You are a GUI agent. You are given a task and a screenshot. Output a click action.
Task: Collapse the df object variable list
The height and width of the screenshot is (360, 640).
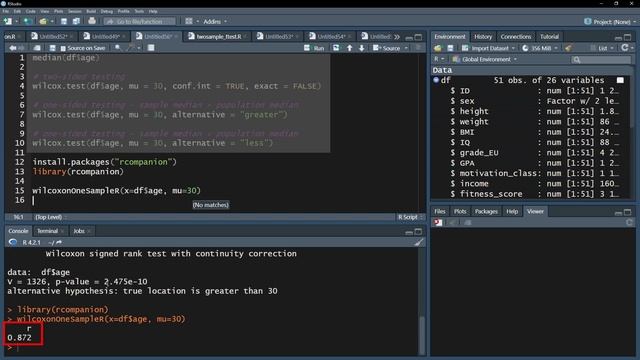coord(436,80)
